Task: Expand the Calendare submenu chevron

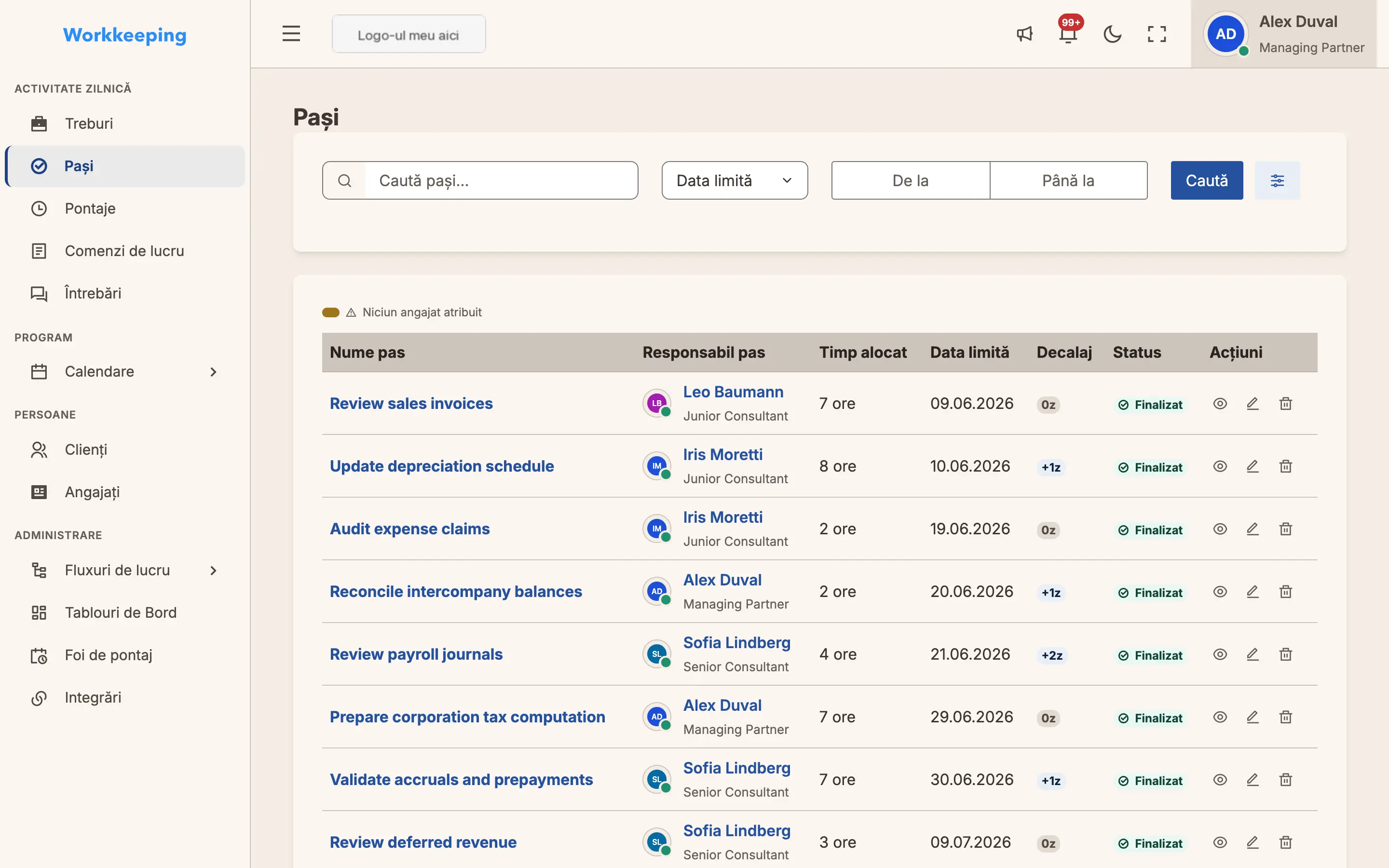Action: (213, 371)
